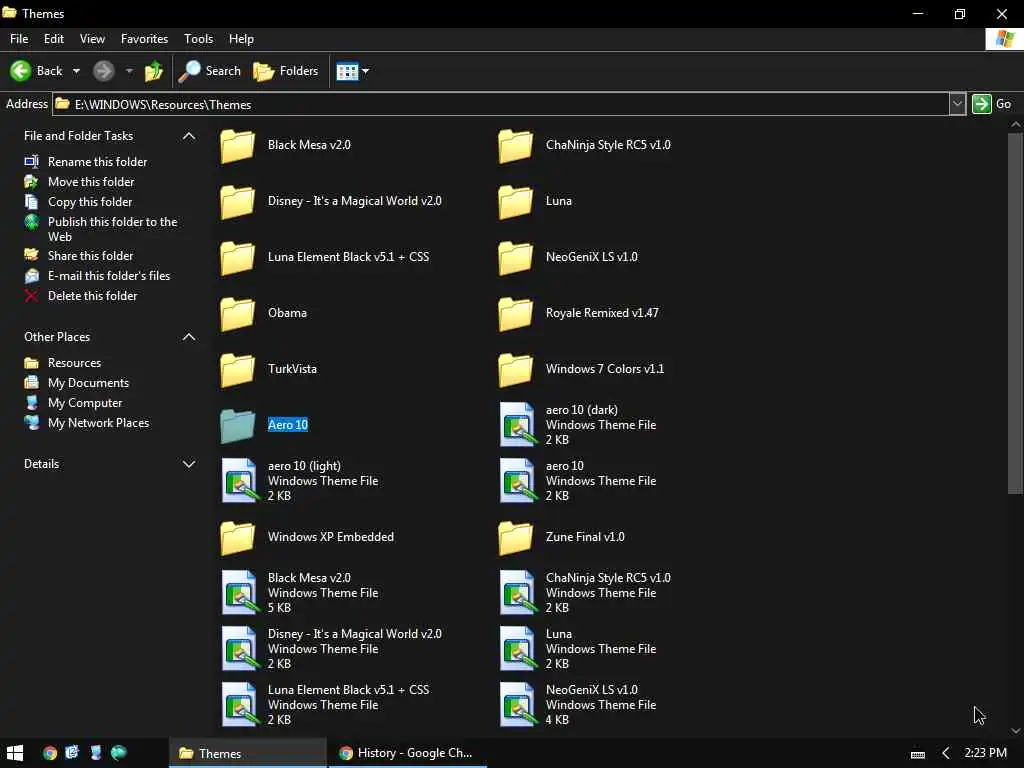The image size is (1024, 768).
Task: Collapse the File and Folder Tasks section
Action: coord(189,136)
